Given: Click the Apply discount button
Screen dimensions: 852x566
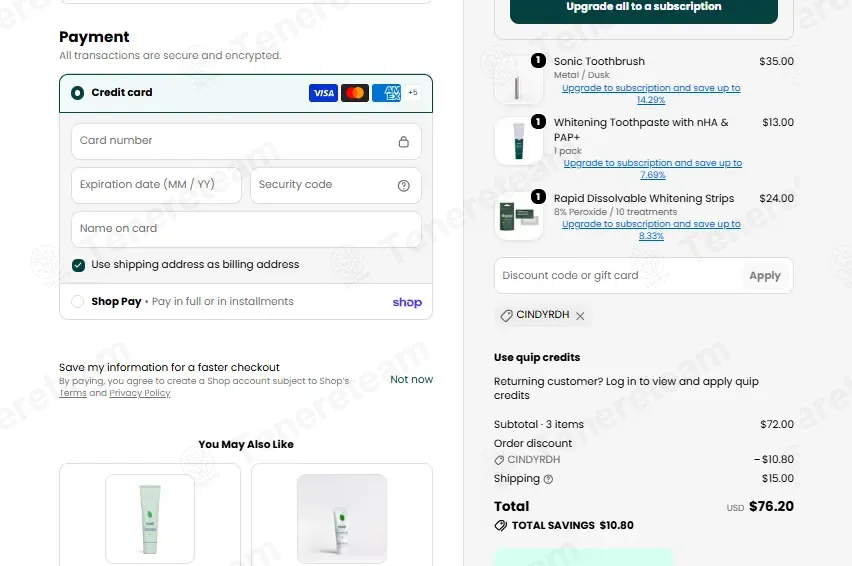Looking at the screenshot, I should 765,276.
